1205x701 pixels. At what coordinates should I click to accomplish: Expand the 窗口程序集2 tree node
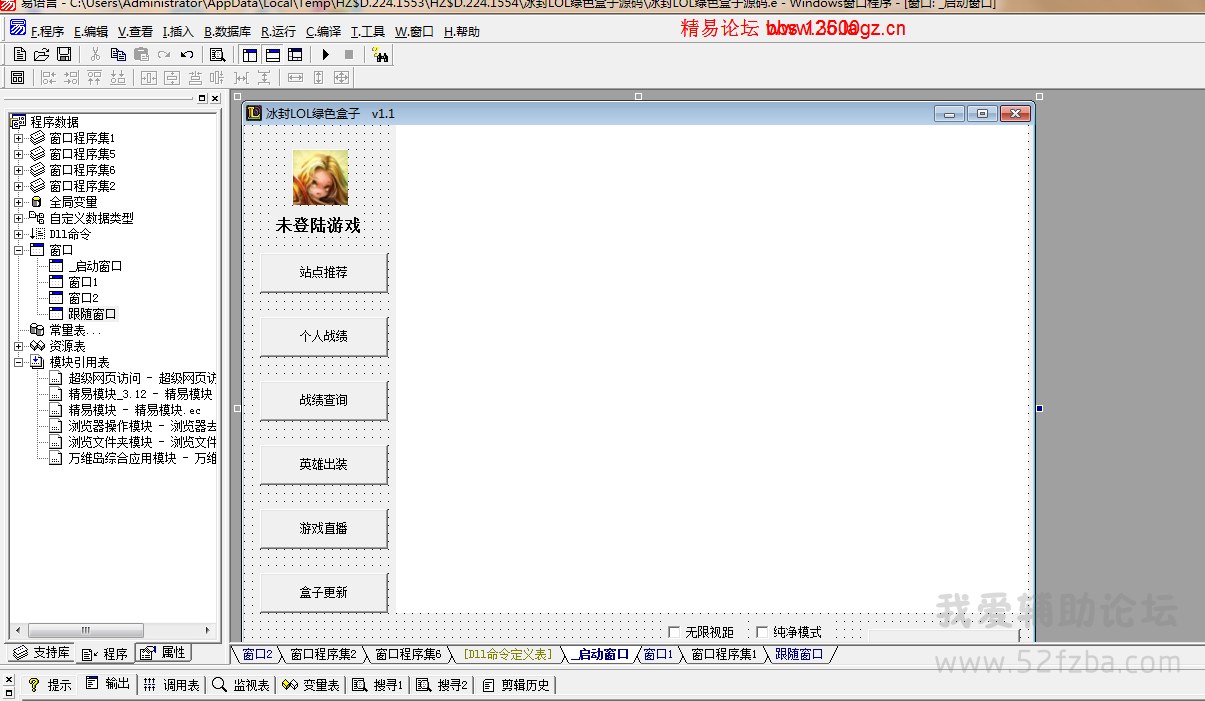18,186
